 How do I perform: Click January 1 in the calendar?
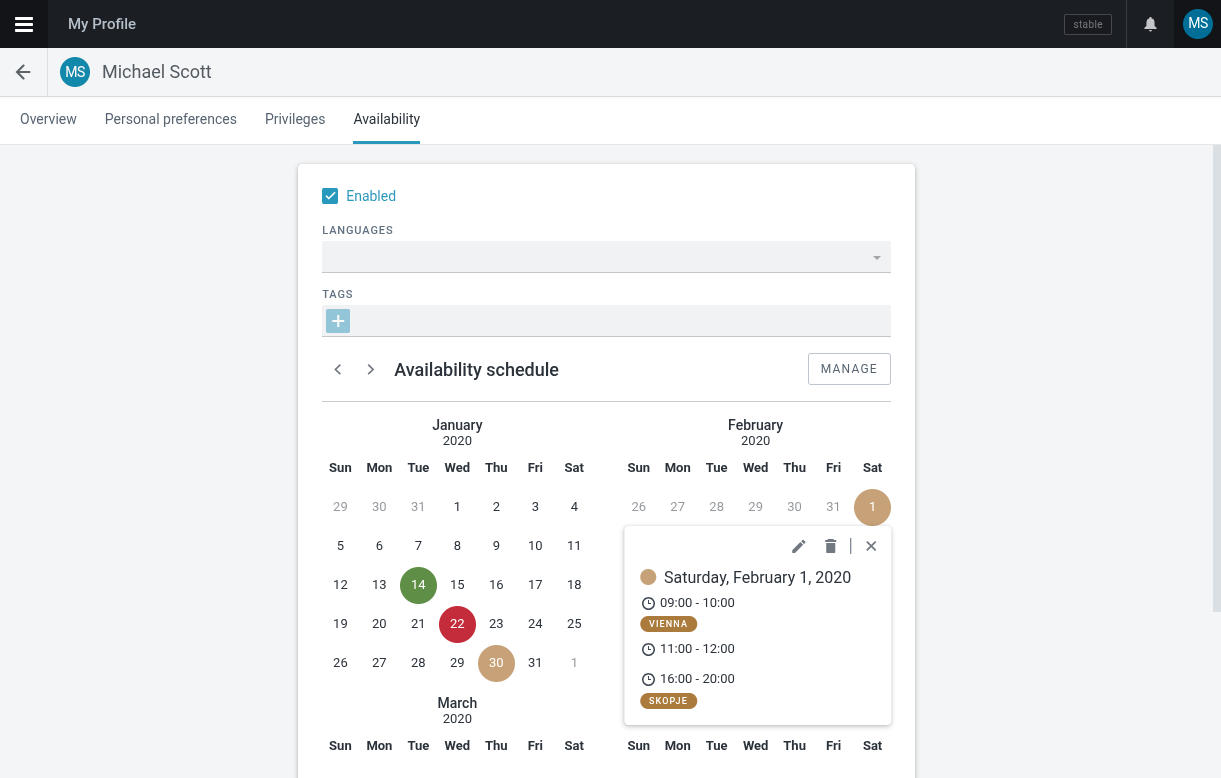pos(457,507)
